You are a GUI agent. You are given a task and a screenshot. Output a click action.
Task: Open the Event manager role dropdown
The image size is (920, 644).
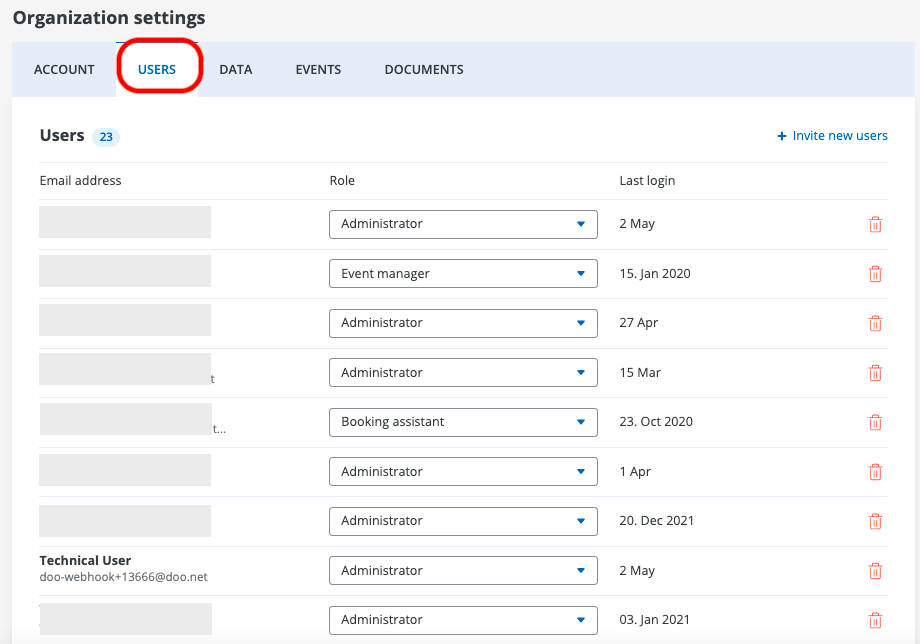click(463, 274)
